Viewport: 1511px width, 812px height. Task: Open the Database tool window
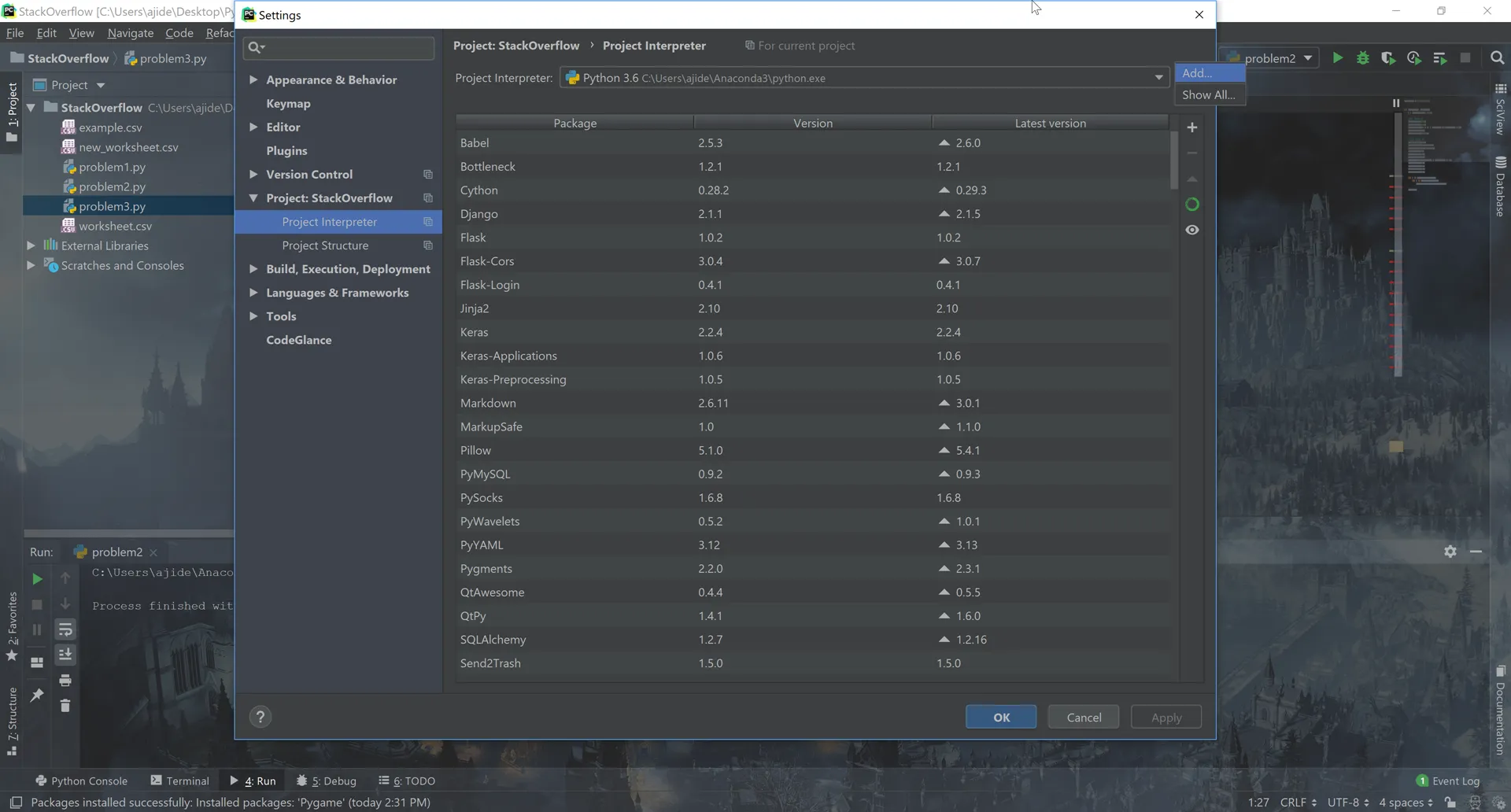[1501, 186]
